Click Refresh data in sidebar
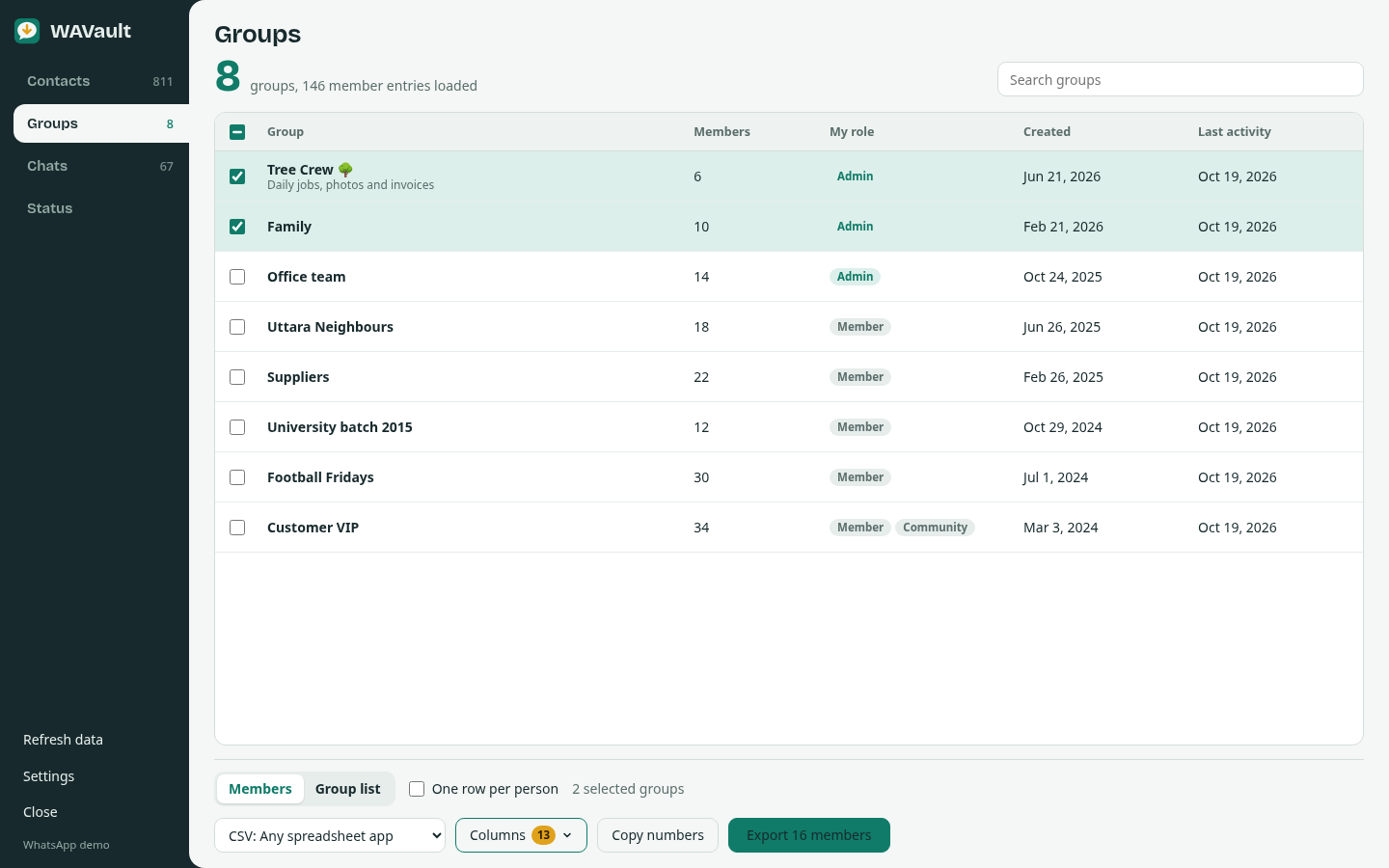This screenshot has width=1389, height=868. coord(63,740)
